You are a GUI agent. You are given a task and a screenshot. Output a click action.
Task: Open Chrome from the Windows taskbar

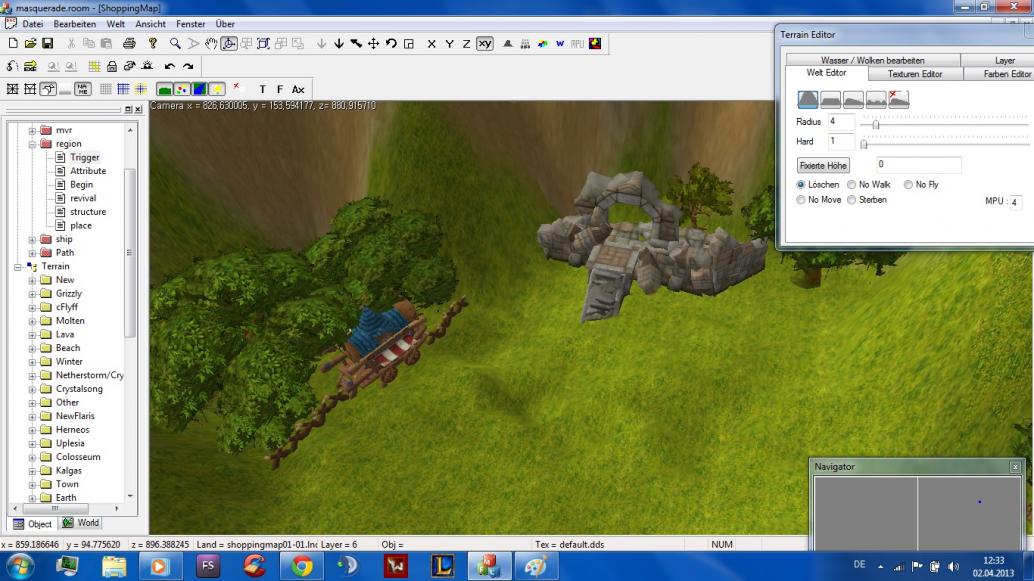click(301, 566)
